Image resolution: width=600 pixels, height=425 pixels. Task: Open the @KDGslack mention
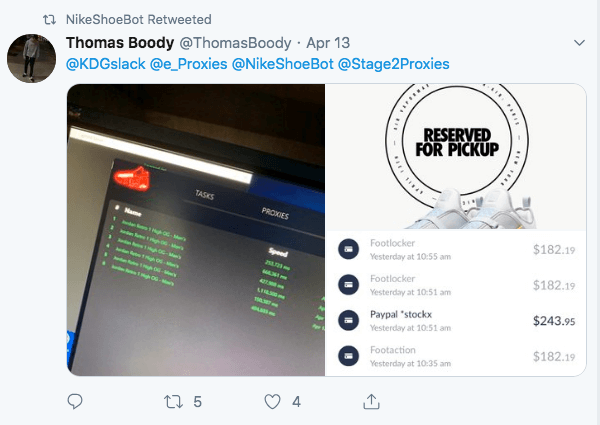point(106,64)
